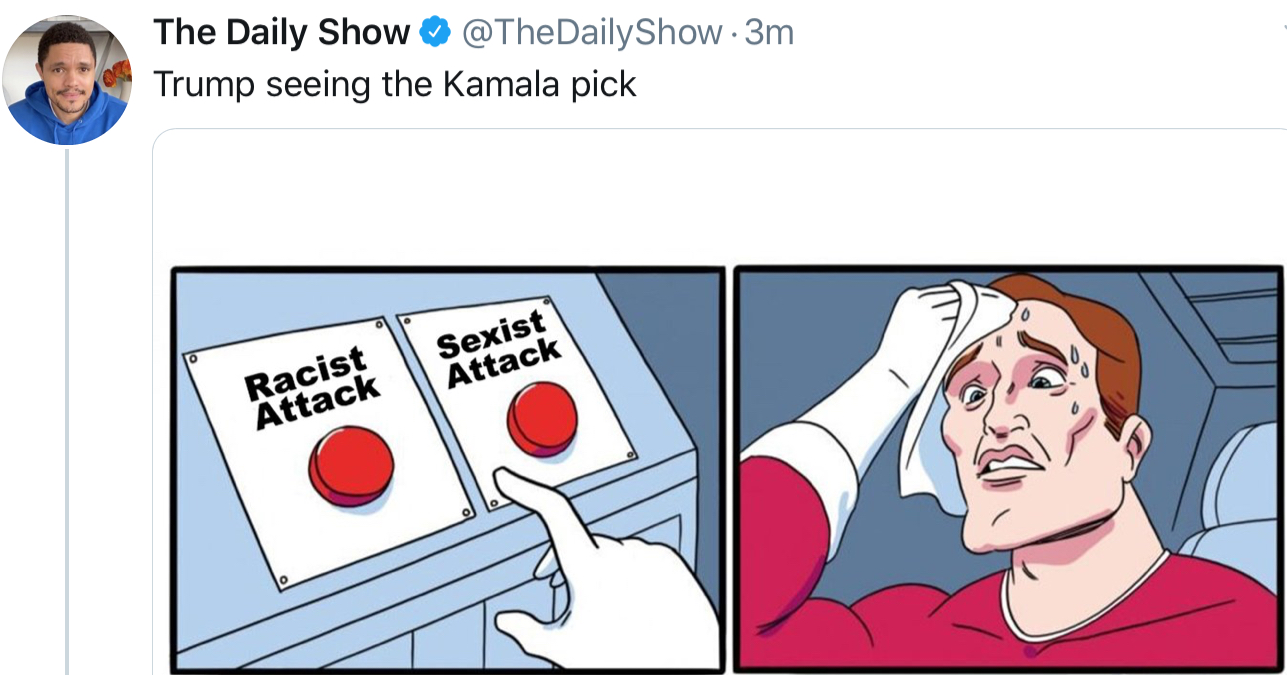Open the right meme panel with sweating man

1009,469
